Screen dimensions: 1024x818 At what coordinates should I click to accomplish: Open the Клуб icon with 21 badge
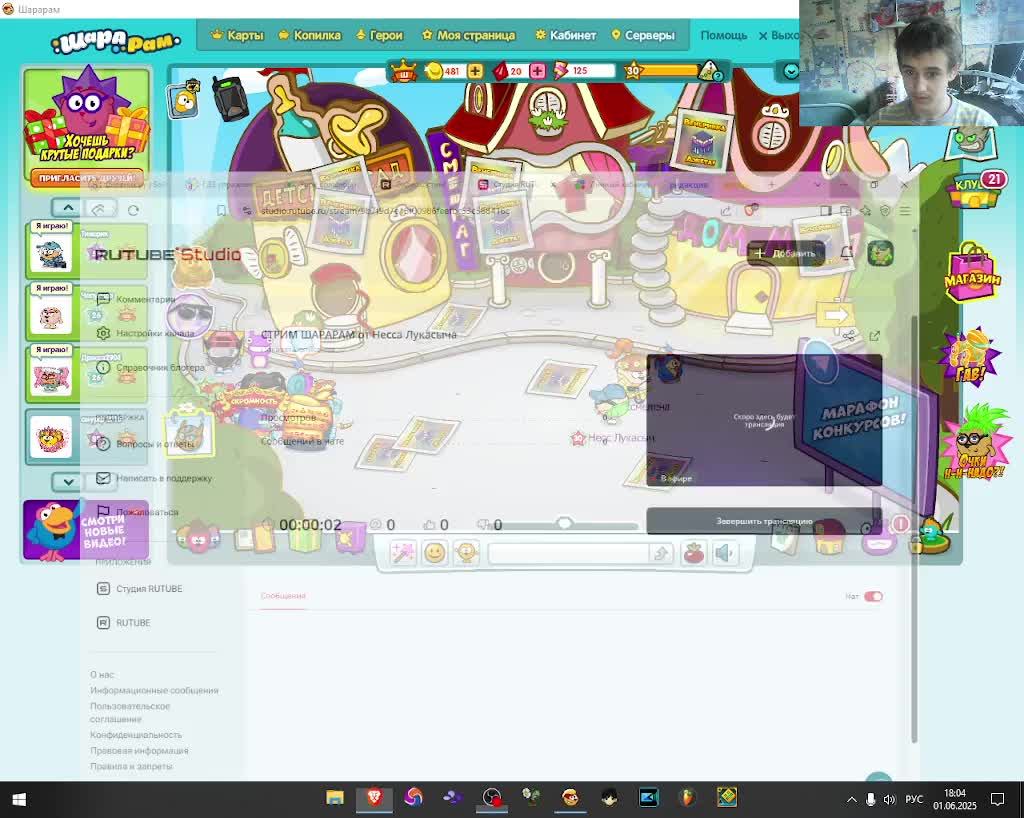pyautogui.click(x=974, y=189)
